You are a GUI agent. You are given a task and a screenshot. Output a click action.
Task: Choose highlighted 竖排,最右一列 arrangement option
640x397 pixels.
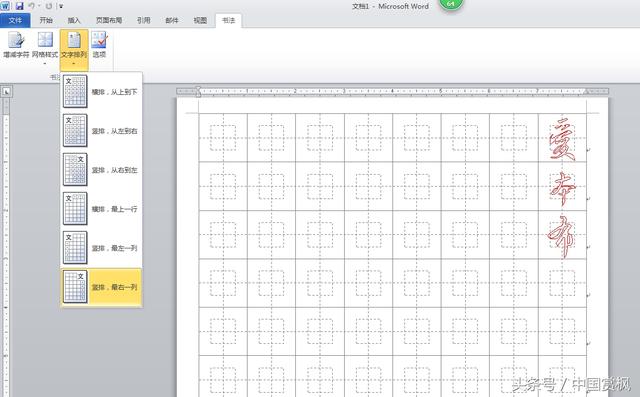click(x=101, y=287)
